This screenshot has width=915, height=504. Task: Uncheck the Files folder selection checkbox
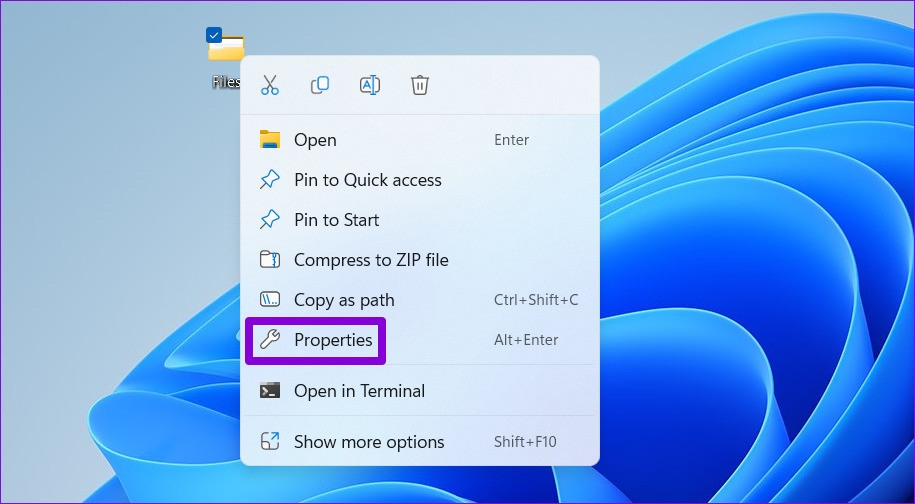[x=214, y=36]
